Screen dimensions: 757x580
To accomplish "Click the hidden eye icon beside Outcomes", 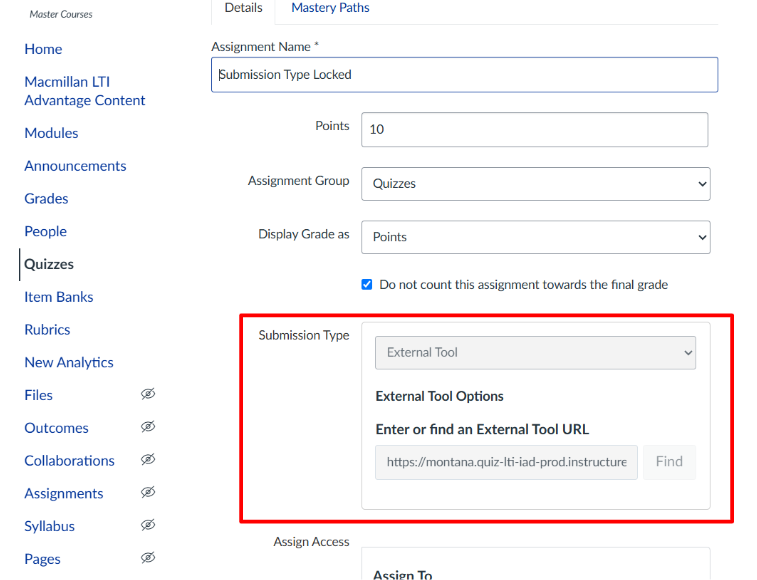I will pos(148,428).
